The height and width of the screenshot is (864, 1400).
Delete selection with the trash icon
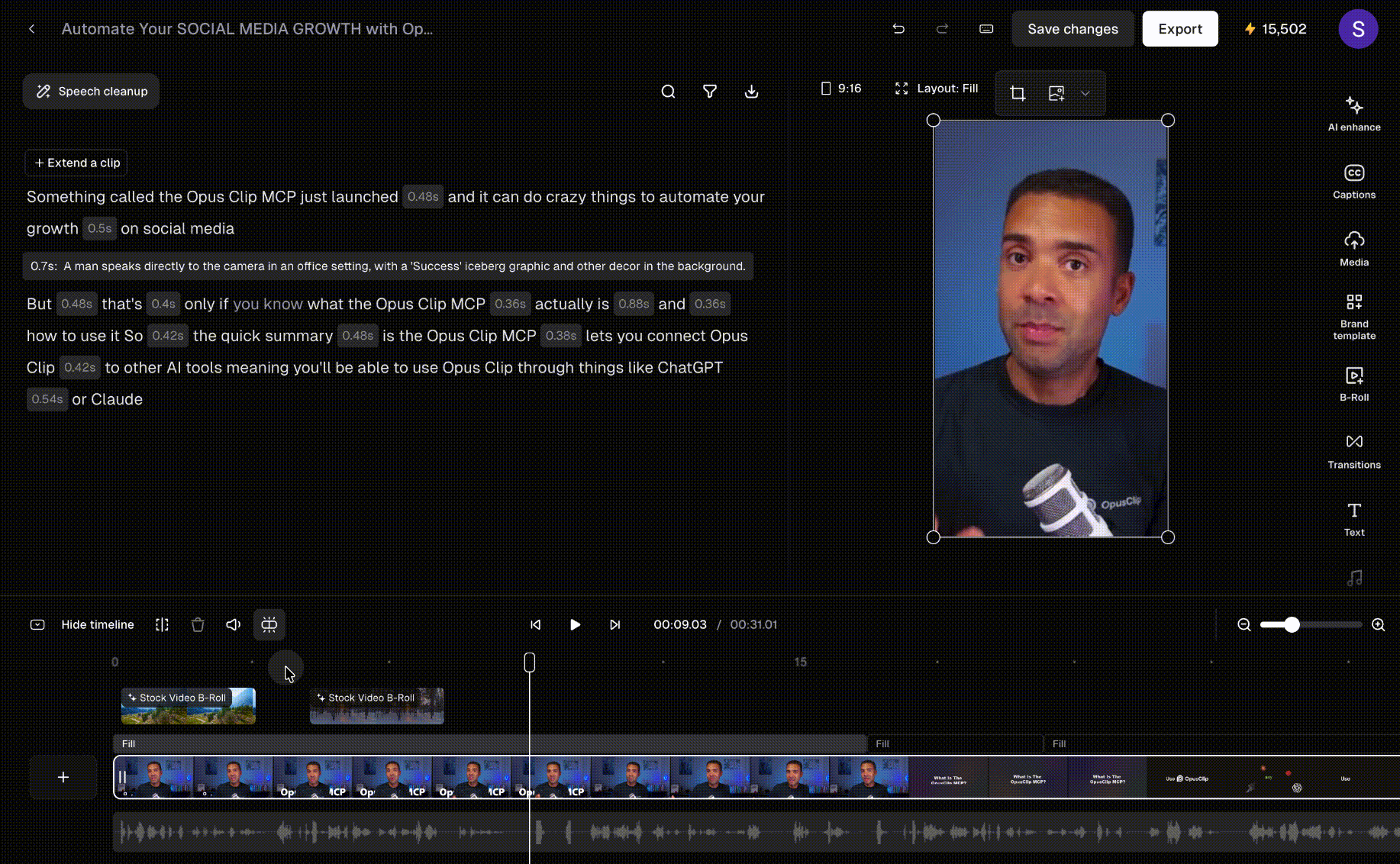pyautogui.click(x=198, y=624)
